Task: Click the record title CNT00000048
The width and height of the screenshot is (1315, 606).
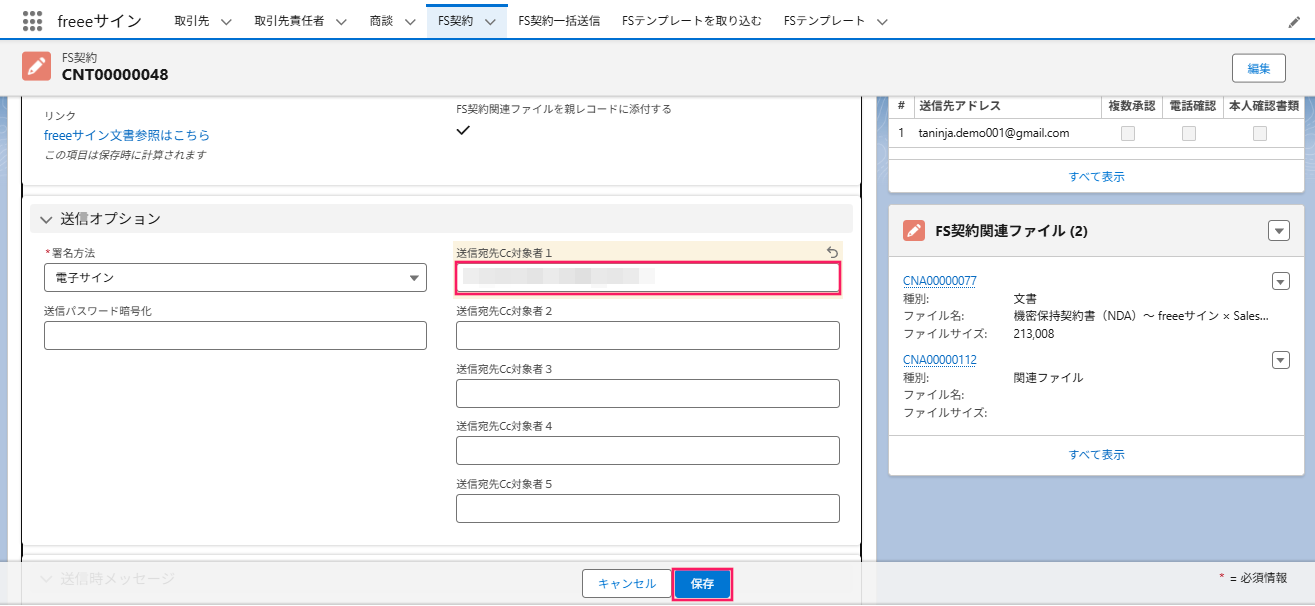Action: pos(115,75)
